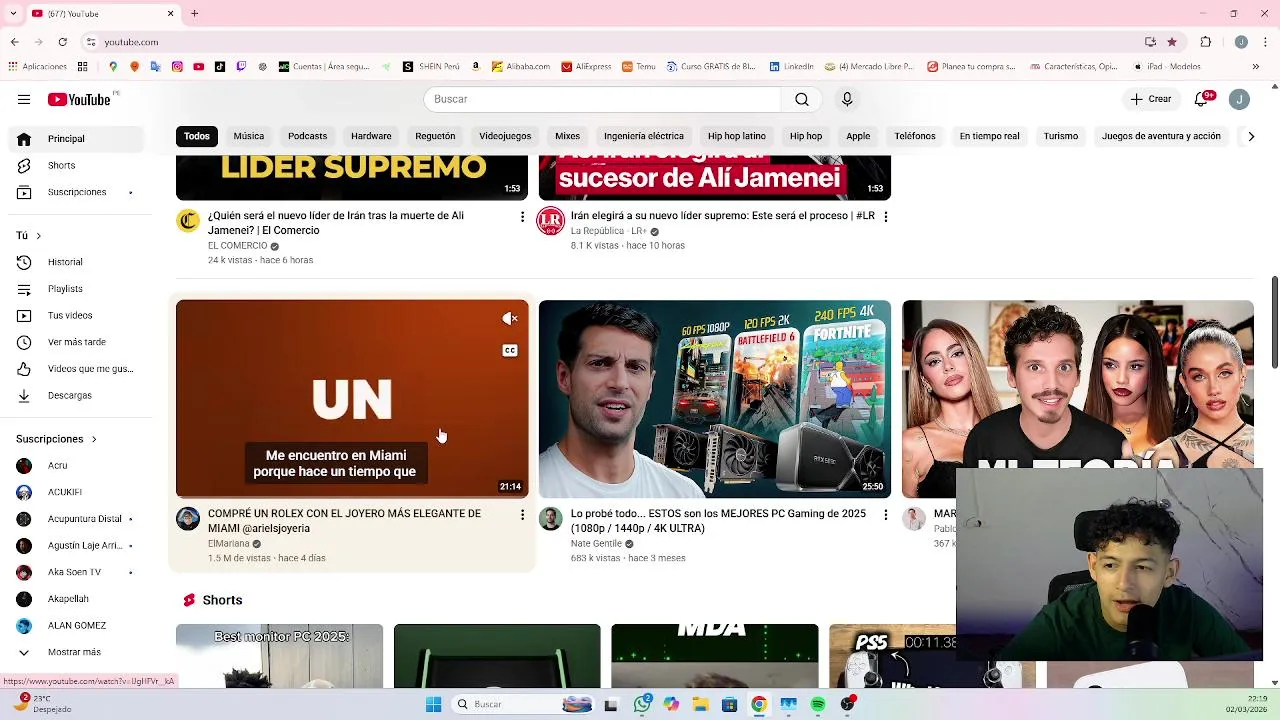Open AliExpress bookmark

point(586,67)
